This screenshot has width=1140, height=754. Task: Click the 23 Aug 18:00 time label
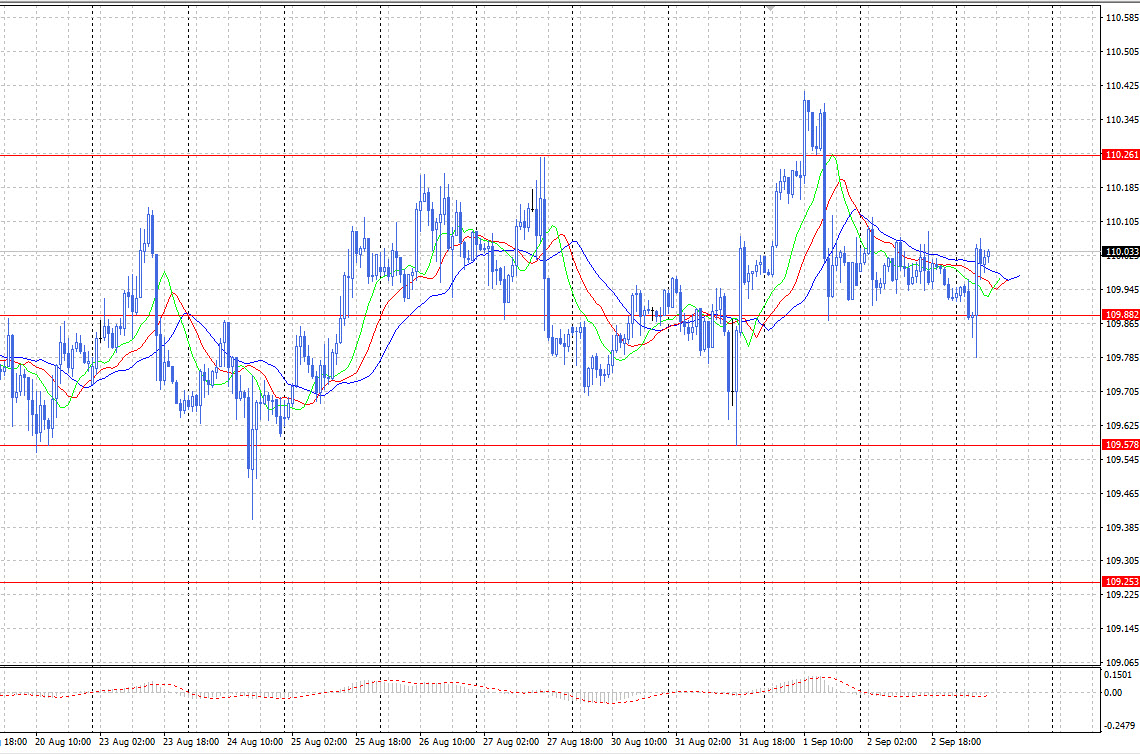click(x=191, y=742)
